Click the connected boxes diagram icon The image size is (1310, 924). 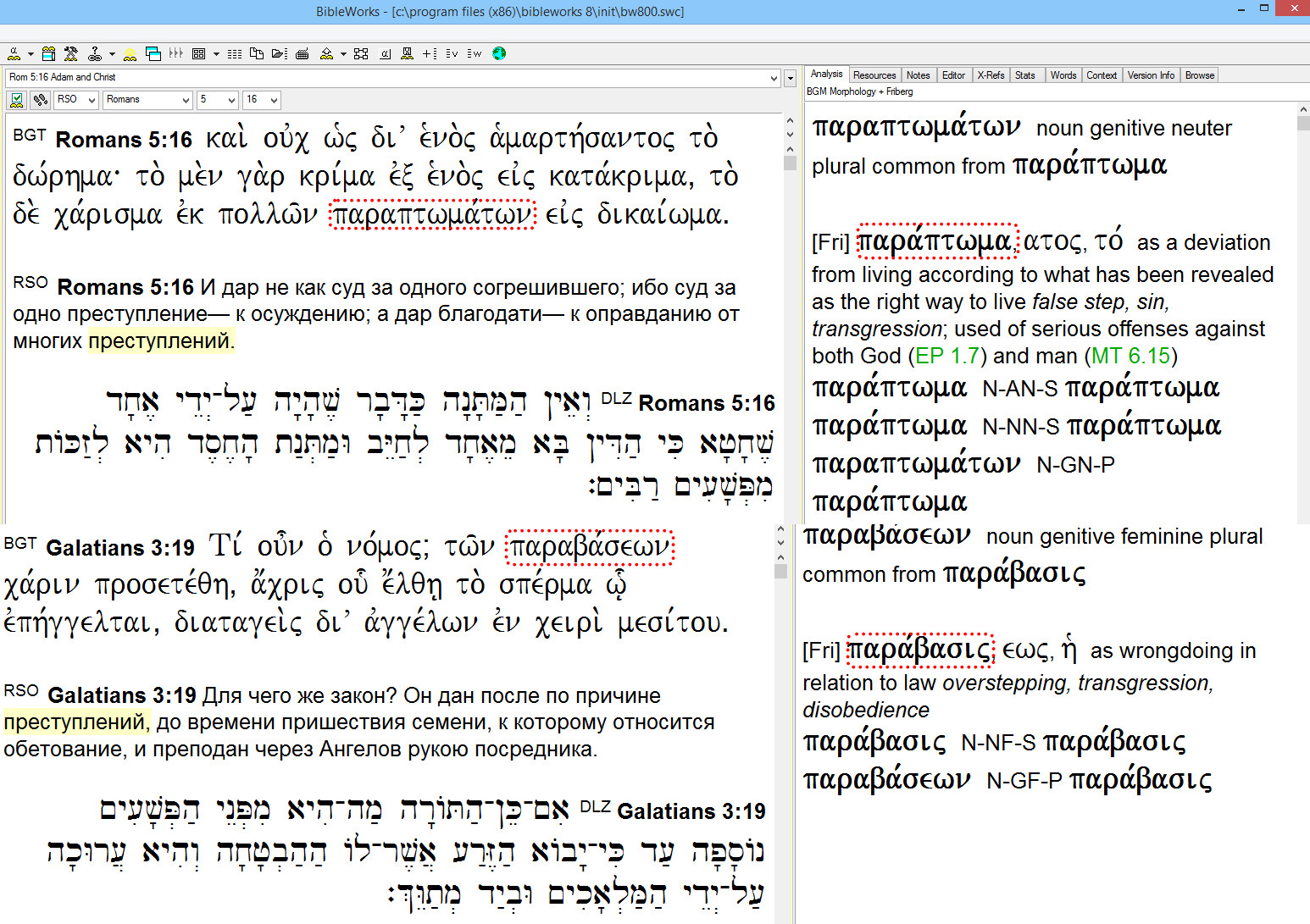361,53
